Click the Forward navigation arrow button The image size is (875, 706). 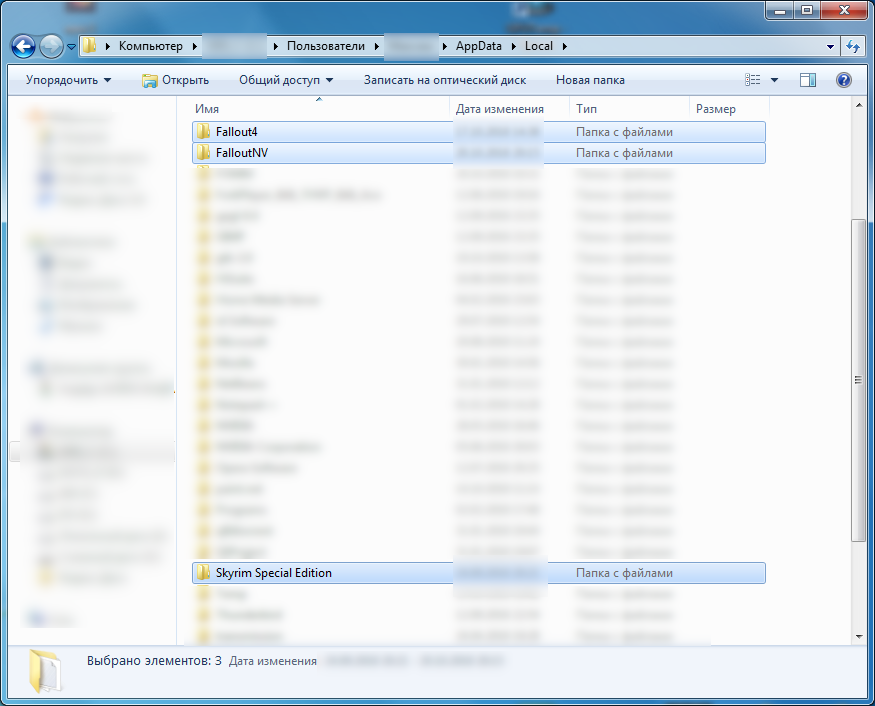(51, 46)
